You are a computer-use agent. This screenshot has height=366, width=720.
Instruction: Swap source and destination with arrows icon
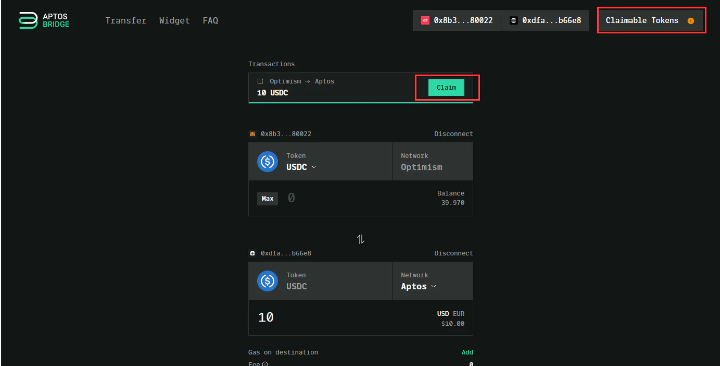(360, 239)
